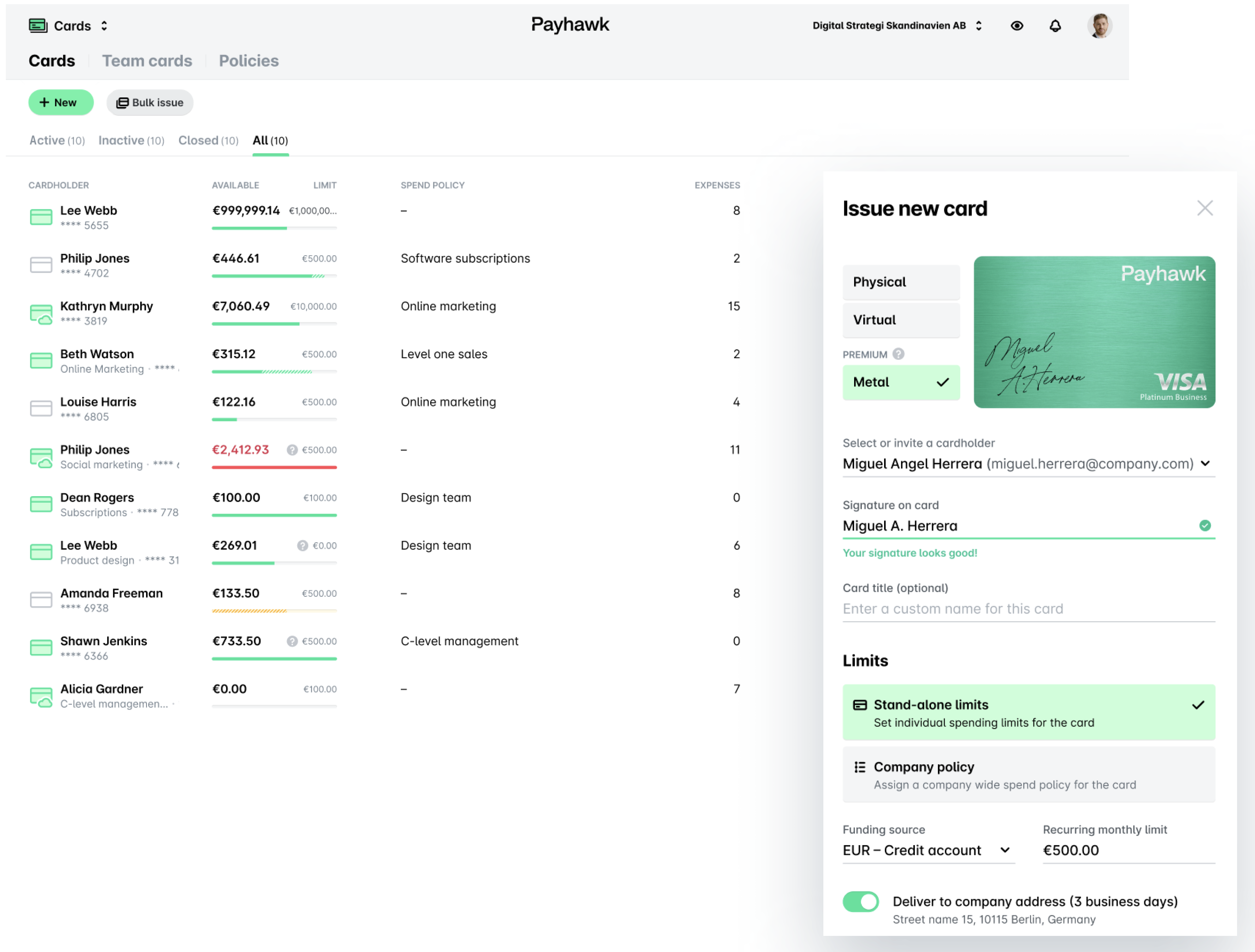Click Signature on card input field

[x=1029, y=526]
